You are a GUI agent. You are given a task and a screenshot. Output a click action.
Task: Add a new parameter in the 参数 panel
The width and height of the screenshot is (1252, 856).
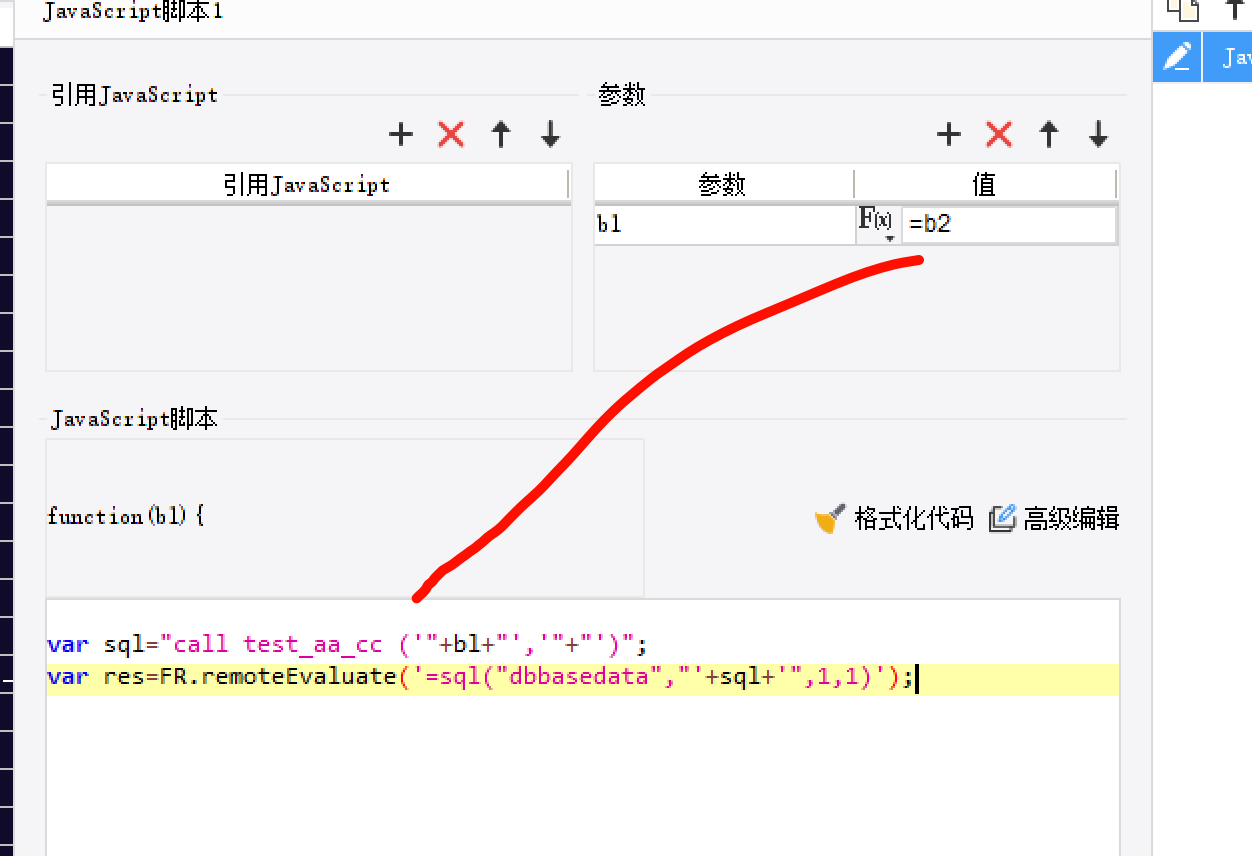click(x=947, y=134)
